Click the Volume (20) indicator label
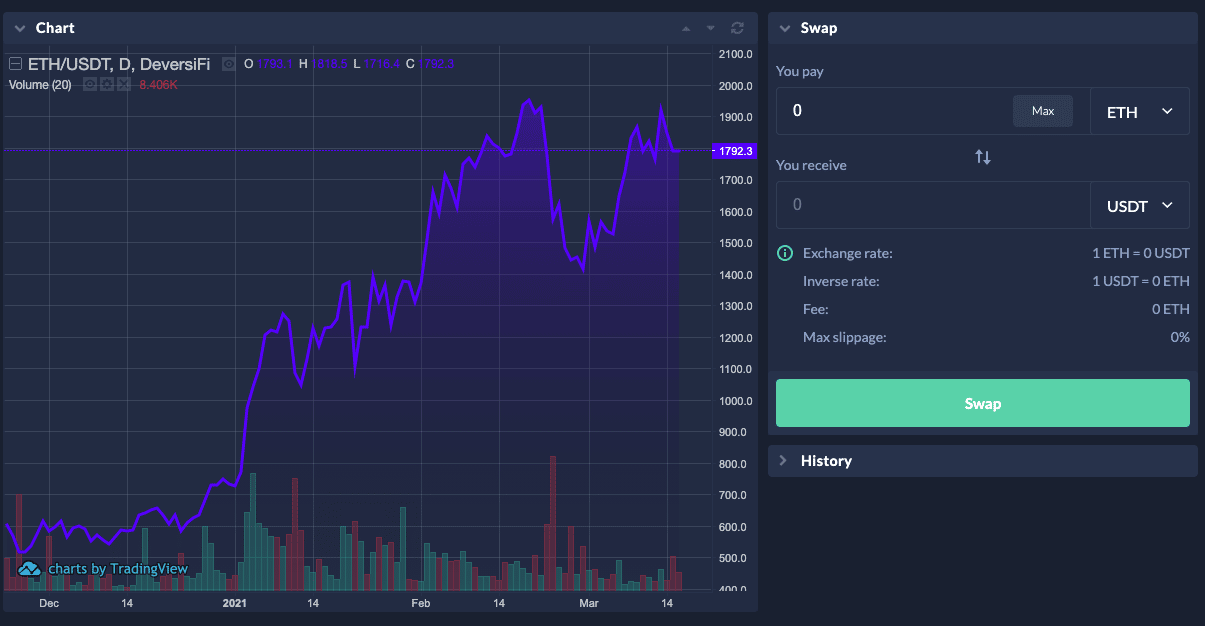1205x626 pixels. click(x=40, y=85)
